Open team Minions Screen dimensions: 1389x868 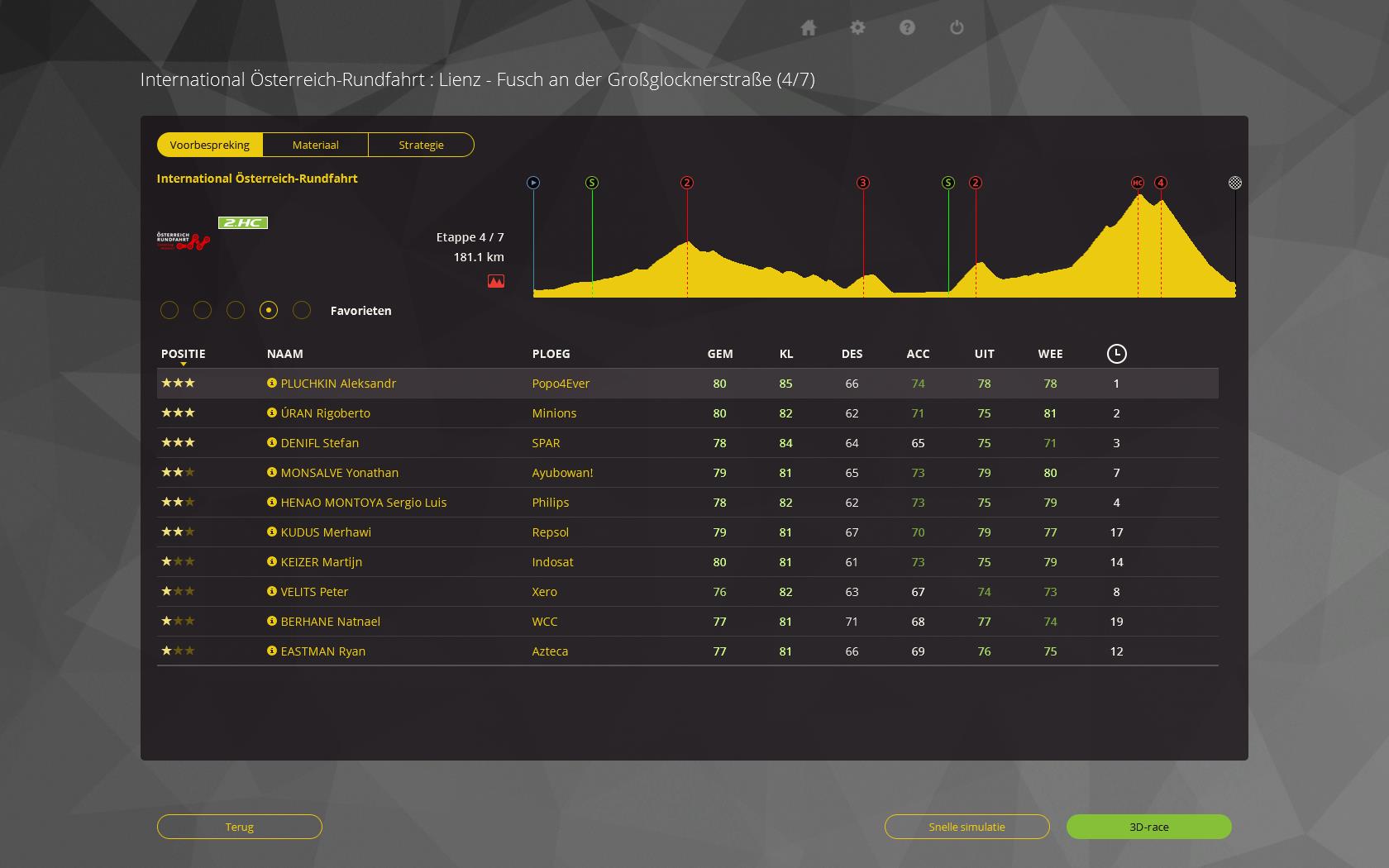[x=554, y=413]
